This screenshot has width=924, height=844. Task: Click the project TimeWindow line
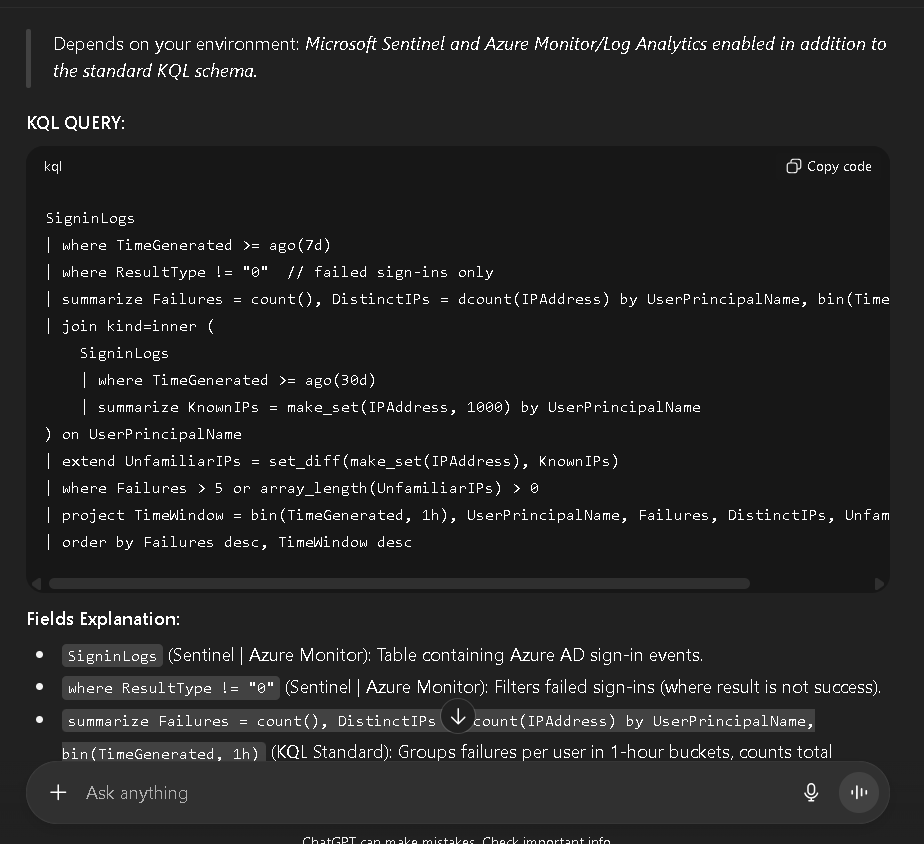pyautogui.click(x=467, y=515)
